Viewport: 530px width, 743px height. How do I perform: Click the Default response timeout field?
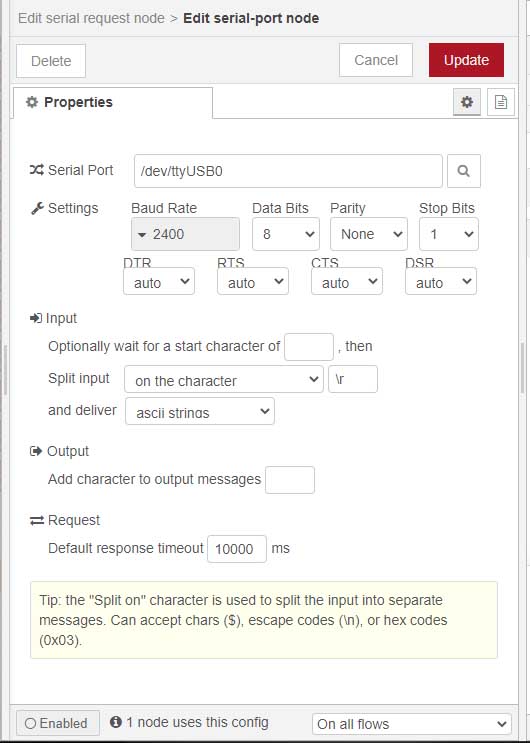(237, 549)
